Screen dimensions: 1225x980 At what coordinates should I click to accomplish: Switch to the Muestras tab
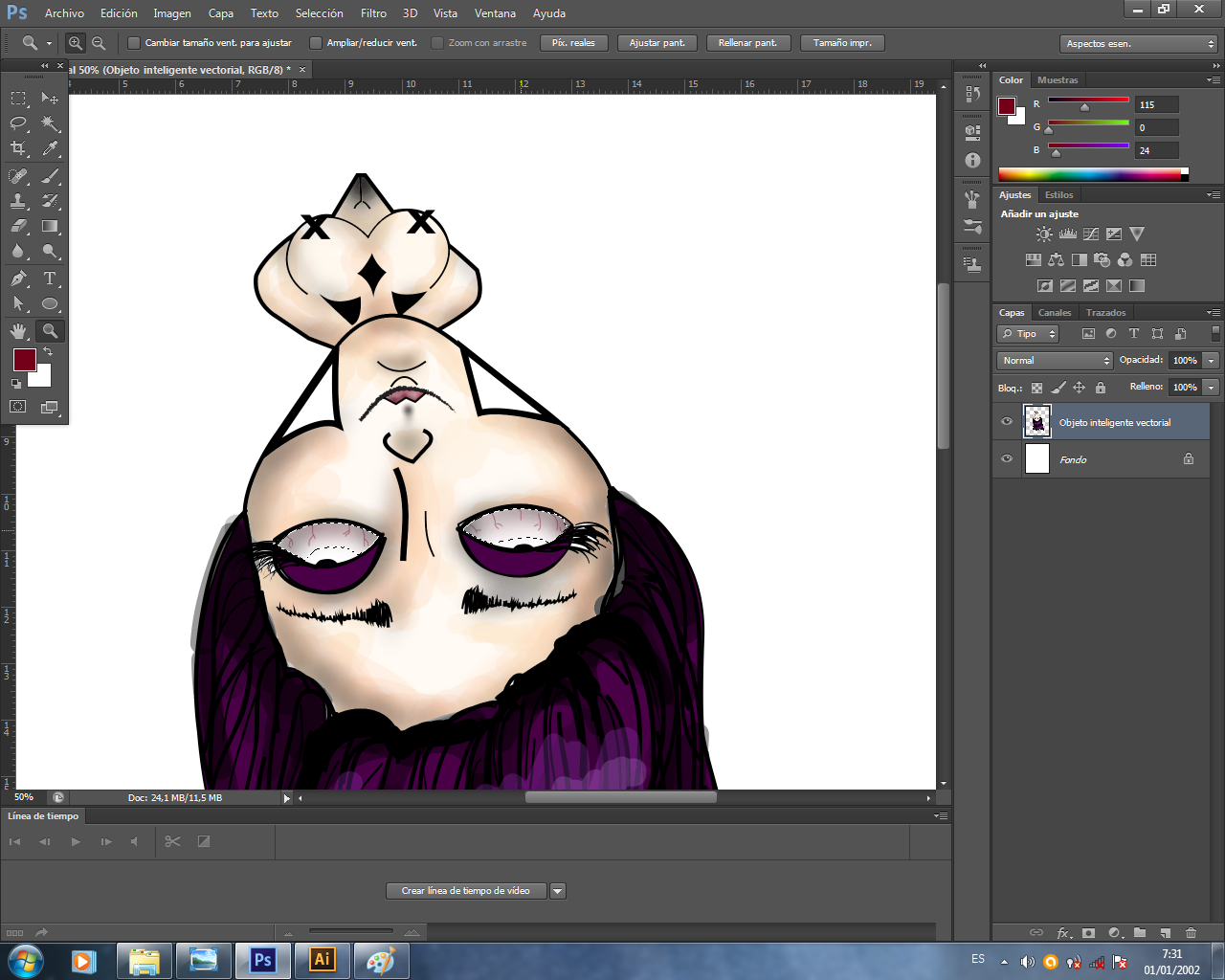[x=1058, y=80]
